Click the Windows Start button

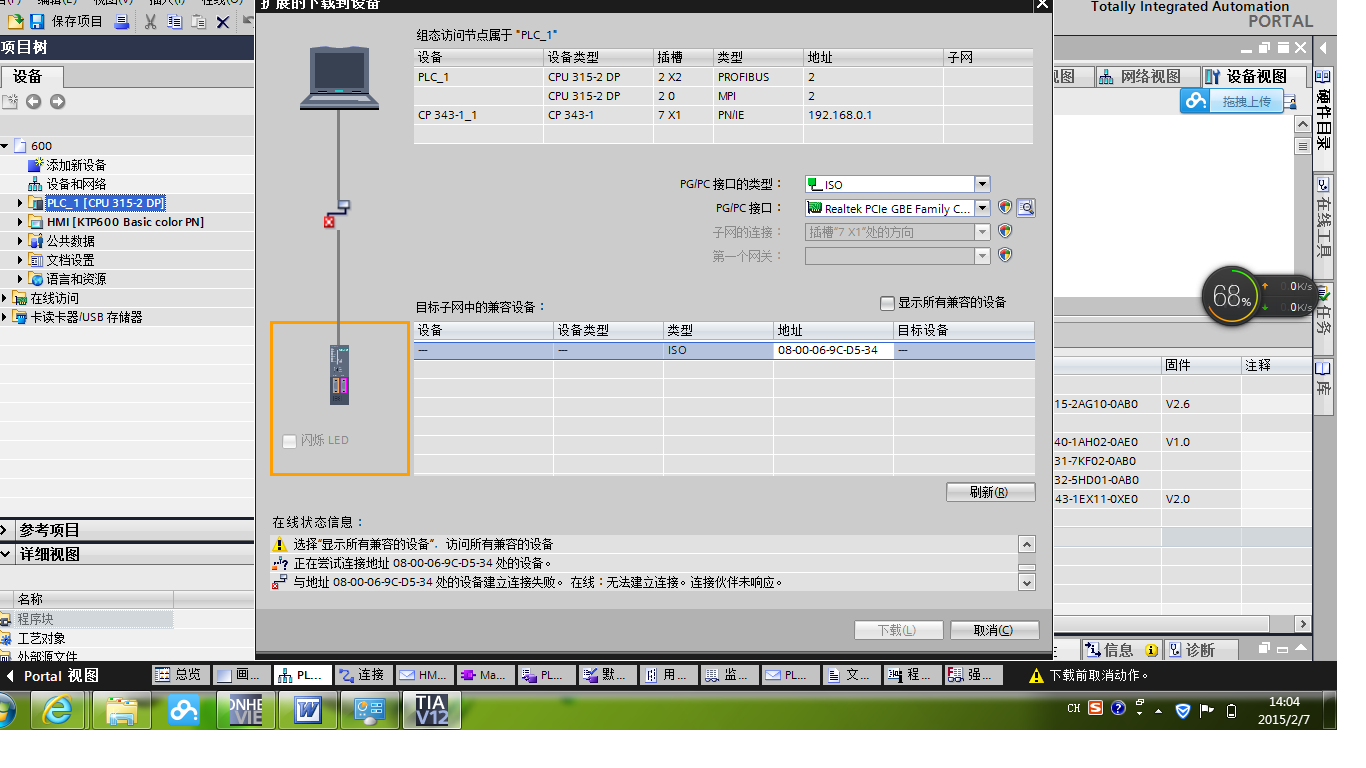(x=5, y=711)
